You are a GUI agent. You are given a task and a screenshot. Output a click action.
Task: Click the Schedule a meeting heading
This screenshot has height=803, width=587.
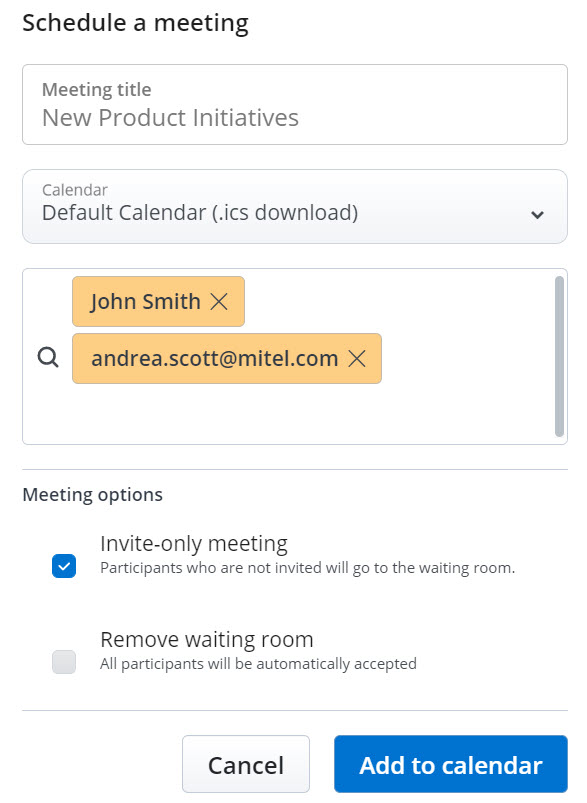click(136, 23)
